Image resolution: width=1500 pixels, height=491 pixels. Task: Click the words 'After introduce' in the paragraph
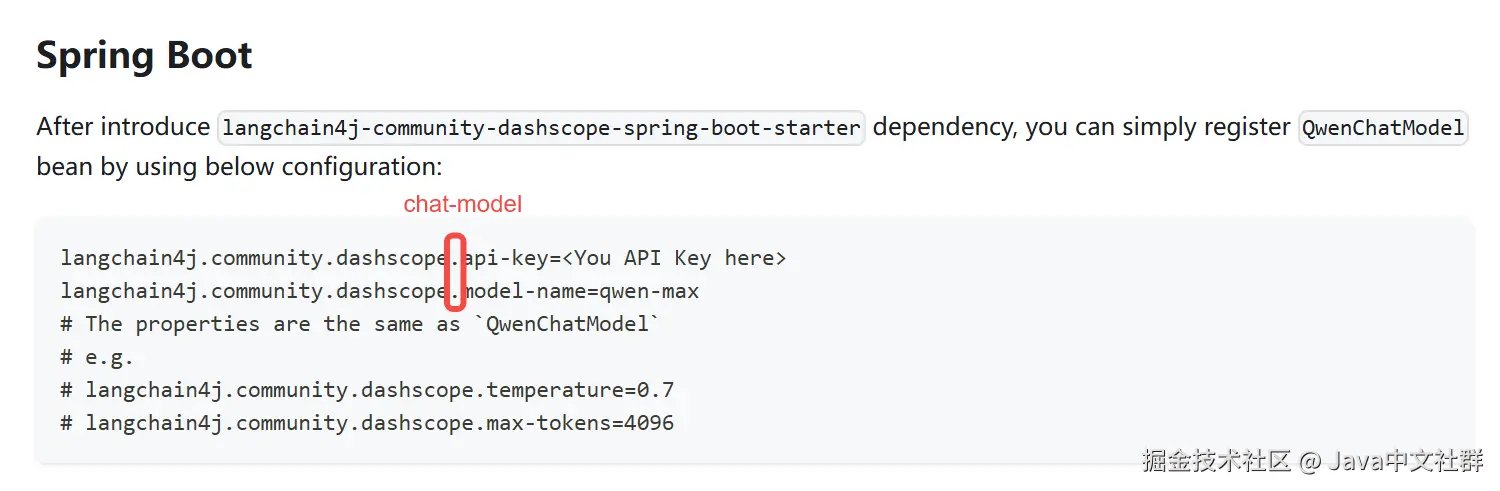pyautogui.click(x=123, y=127)
